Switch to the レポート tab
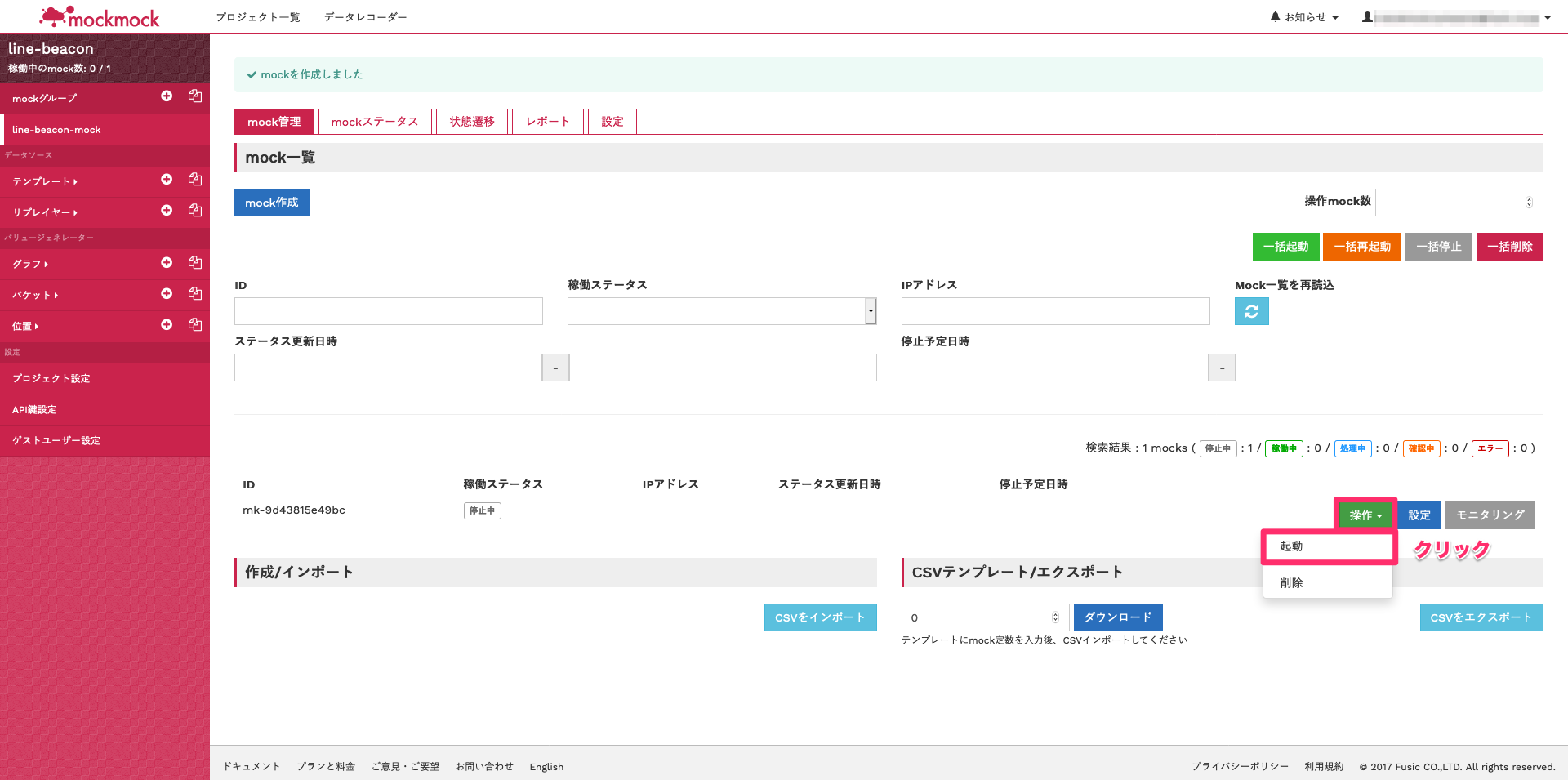Image resolution: width=1568 pixels, height=780 pixels. click(x=547, y=121)
